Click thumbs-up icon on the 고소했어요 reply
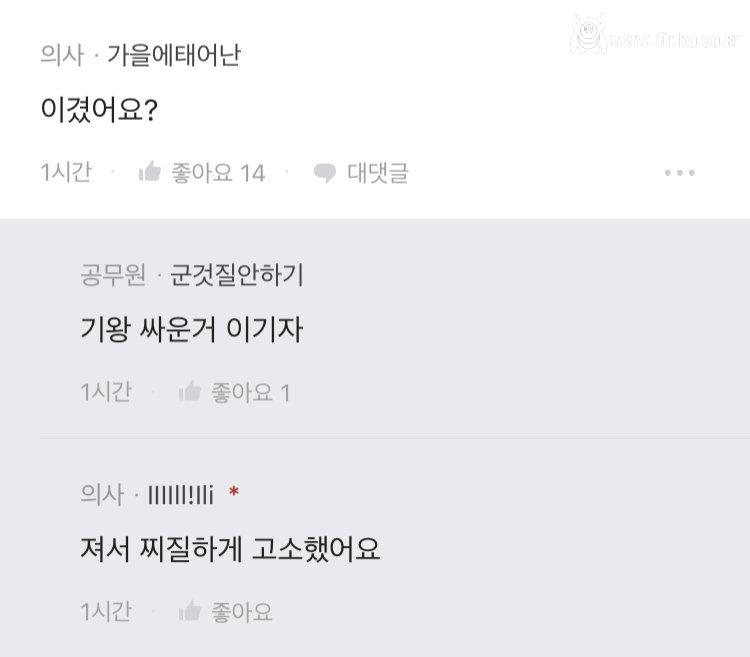The image size is (750, 657). point(190,611)
